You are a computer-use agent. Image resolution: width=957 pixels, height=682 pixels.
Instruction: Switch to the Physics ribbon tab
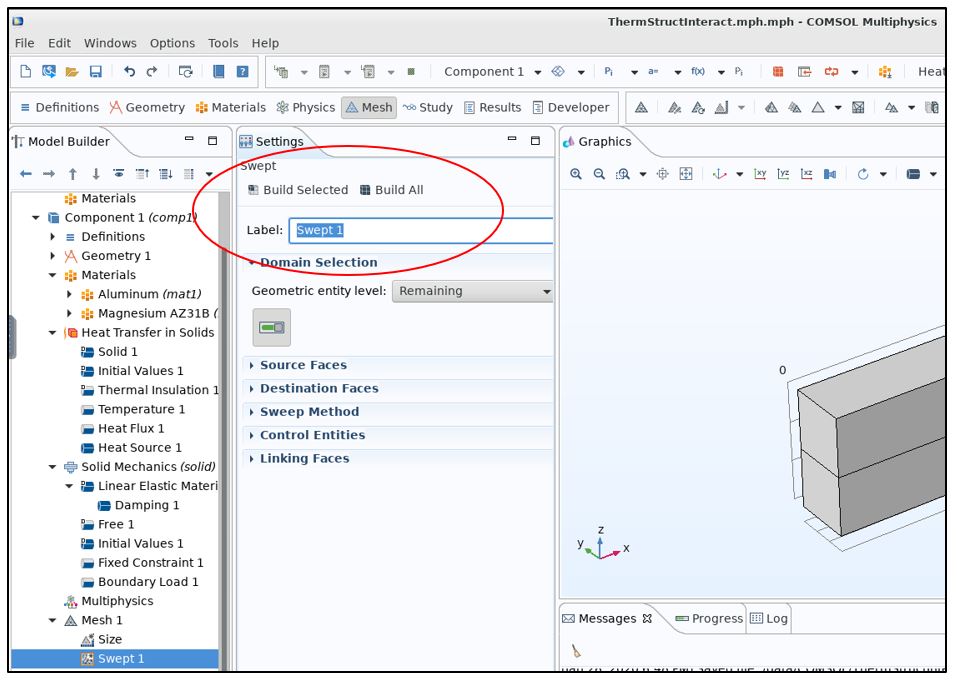coord(305,107)
